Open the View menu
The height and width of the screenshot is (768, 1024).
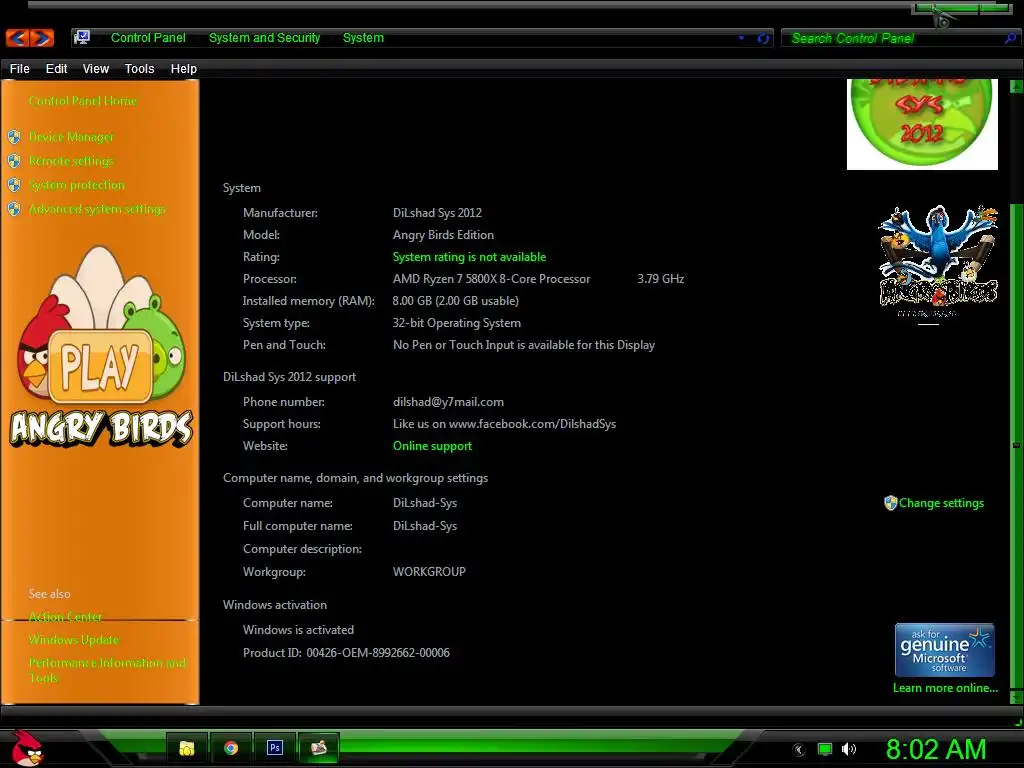coord(95,69)
